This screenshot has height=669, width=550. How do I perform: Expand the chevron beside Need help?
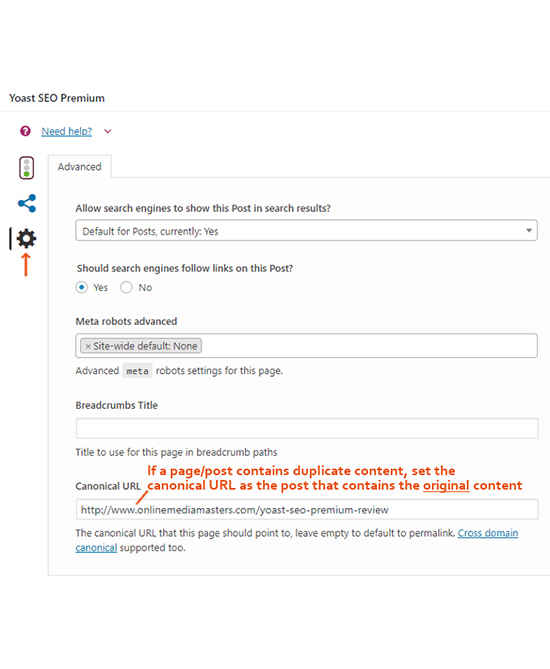tap(108, 131)
